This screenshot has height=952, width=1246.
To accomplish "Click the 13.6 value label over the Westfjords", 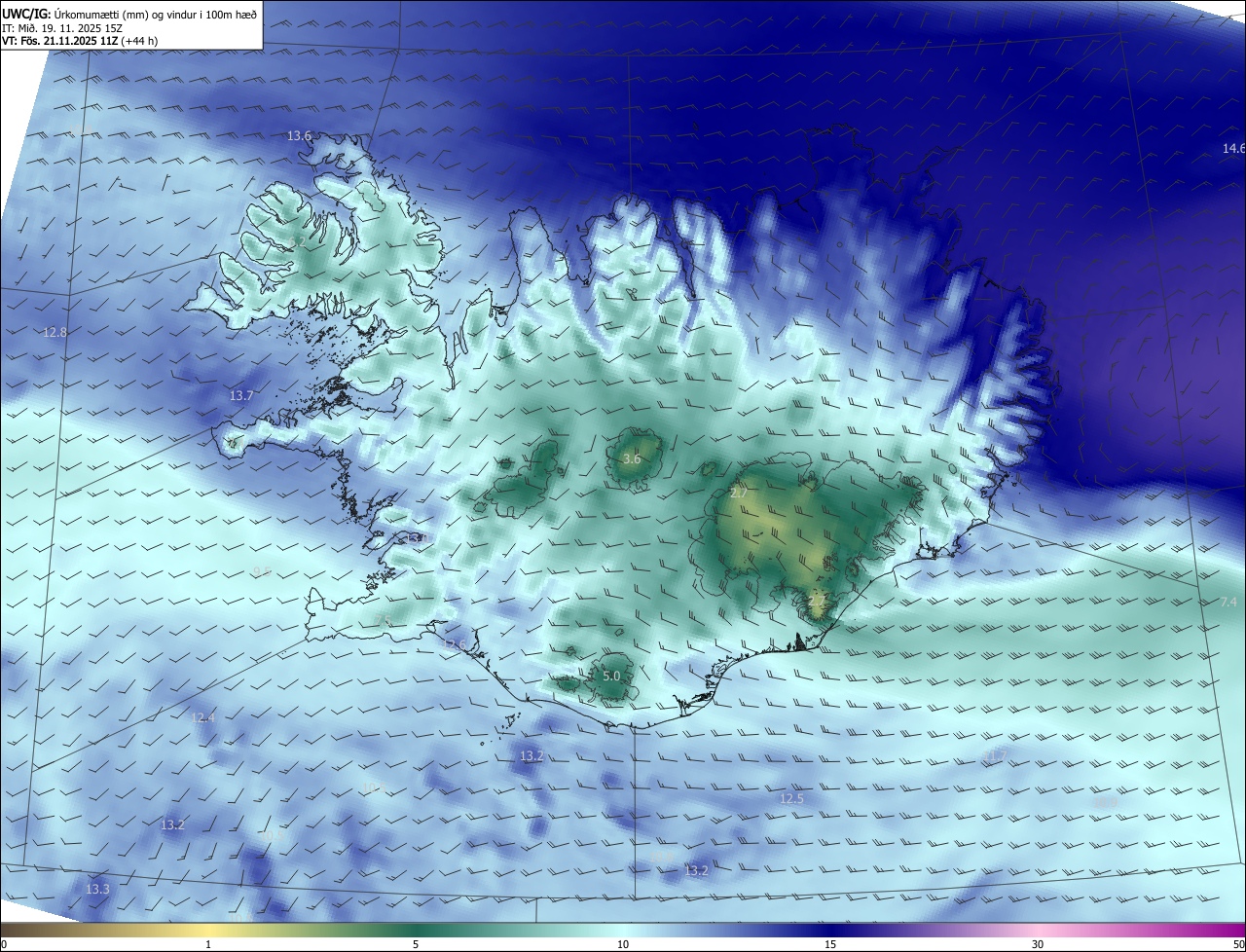I will coord(299,135).
